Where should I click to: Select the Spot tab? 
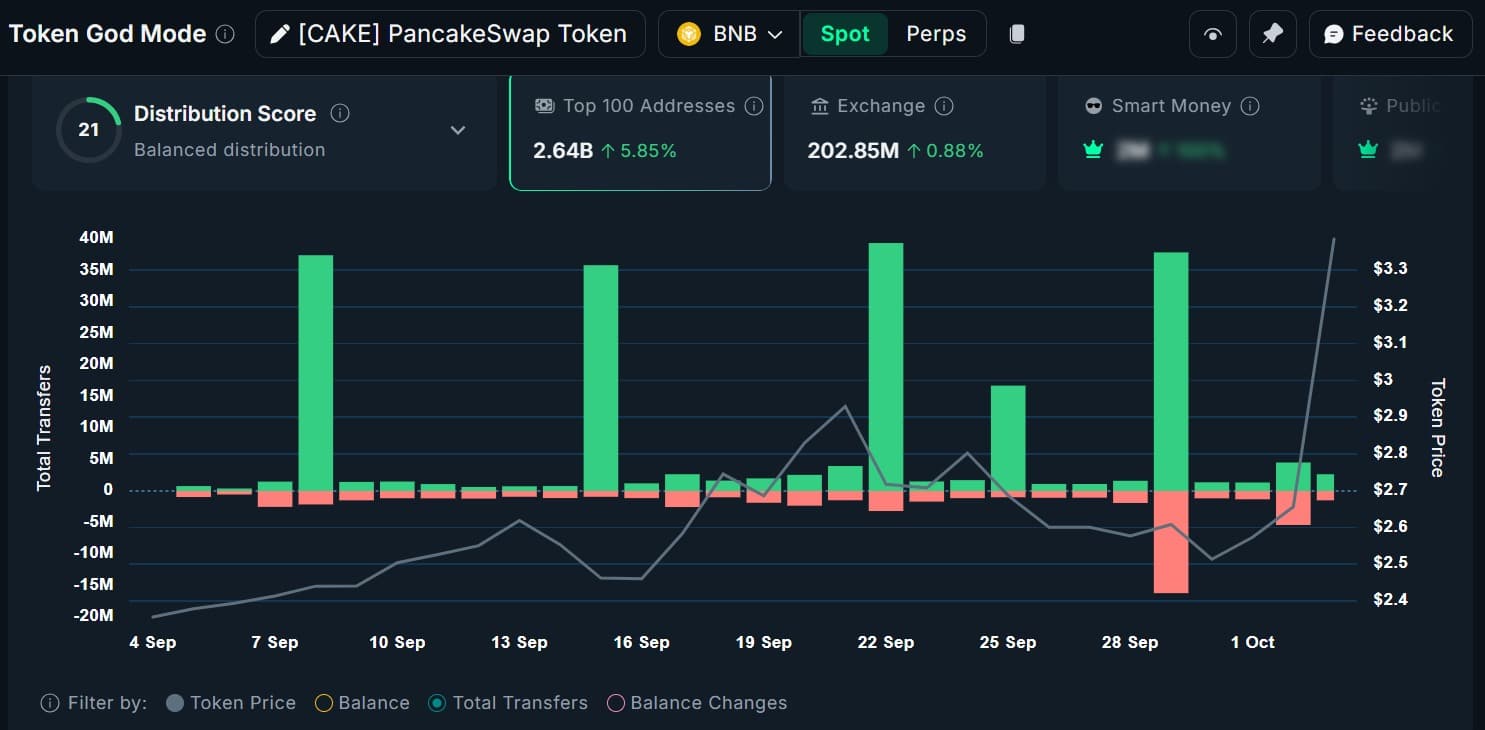[845, 34]
